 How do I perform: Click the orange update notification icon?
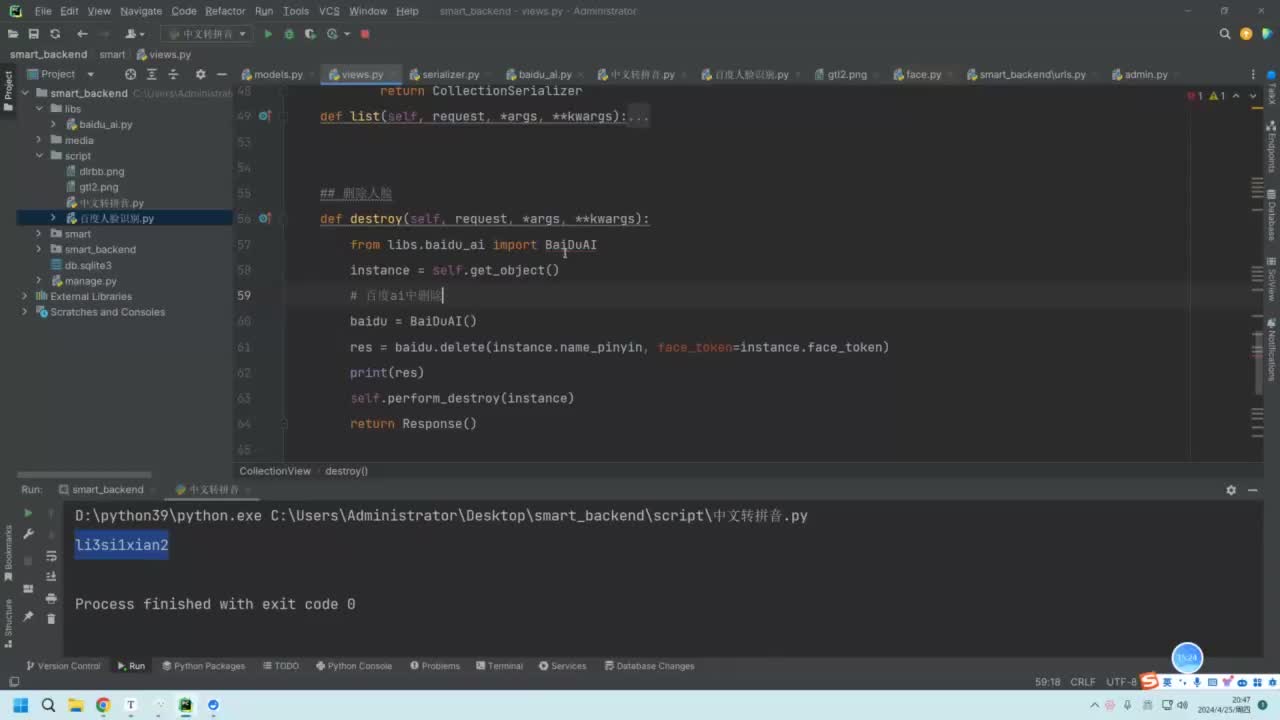click(x=1246, y=34)
